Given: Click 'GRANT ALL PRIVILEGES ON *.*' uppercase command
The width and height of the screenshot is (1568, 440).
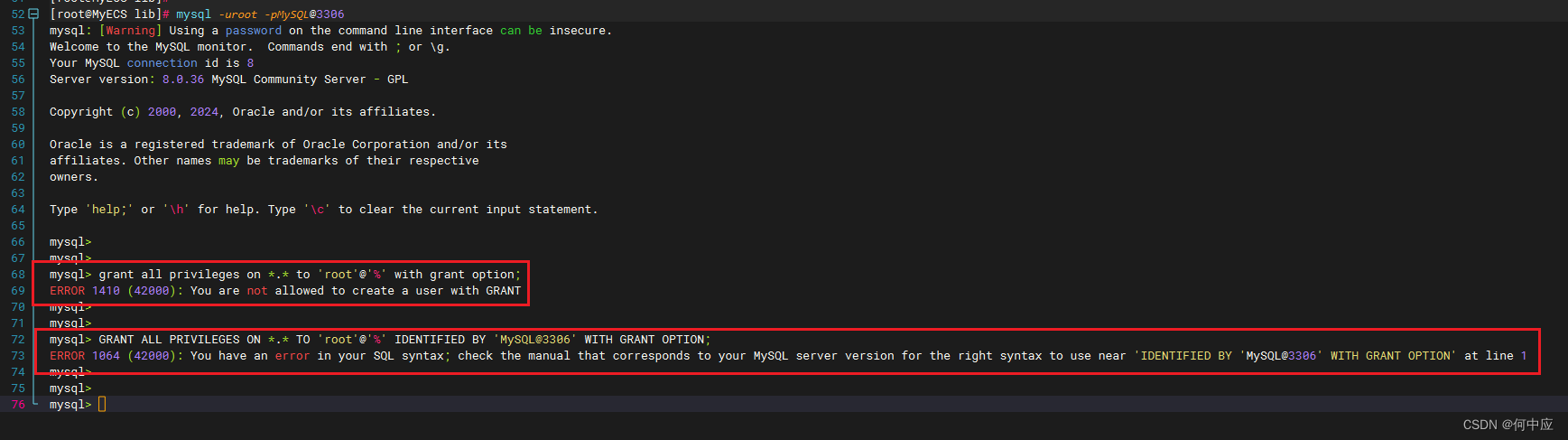Looking at the screenshot, I should (404, 340).
